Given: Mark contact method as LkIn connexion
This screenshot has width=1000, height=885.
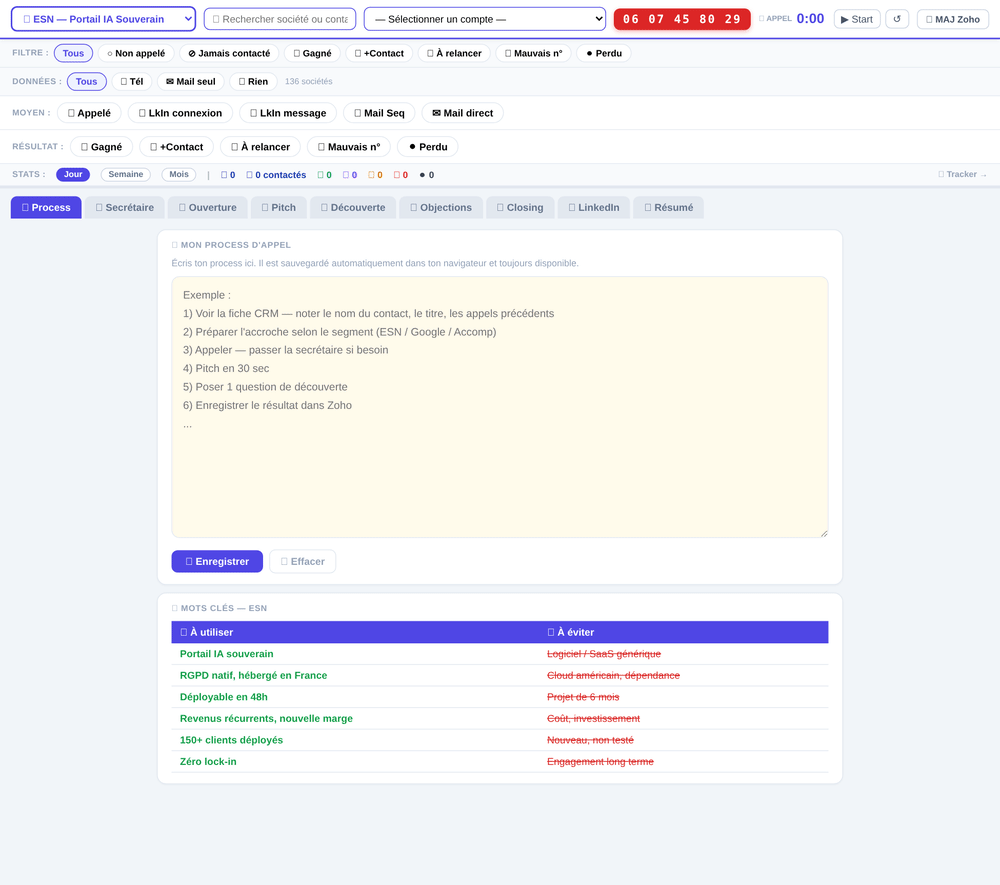Looking at the screenshot, I should pos(180,113).
